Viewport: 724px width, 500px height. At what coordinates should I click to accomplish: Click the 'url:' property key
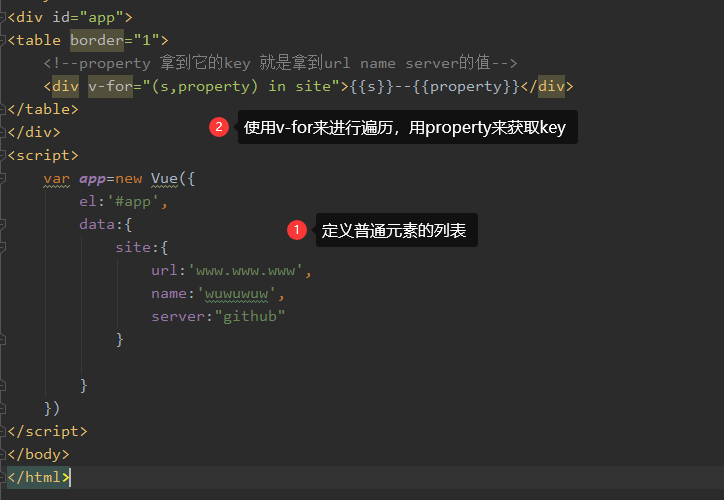pyautogui.click(x=169, y=271)
